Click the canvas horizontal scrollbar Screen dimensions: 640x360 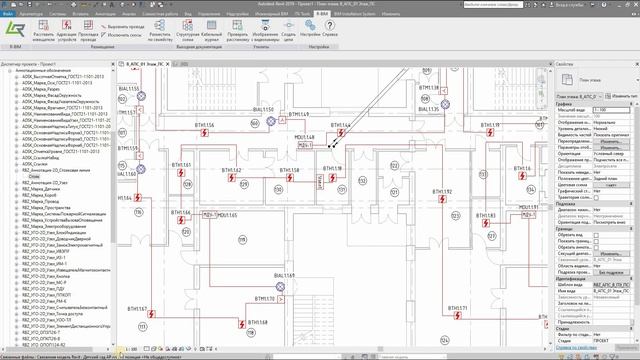point(380,349)
